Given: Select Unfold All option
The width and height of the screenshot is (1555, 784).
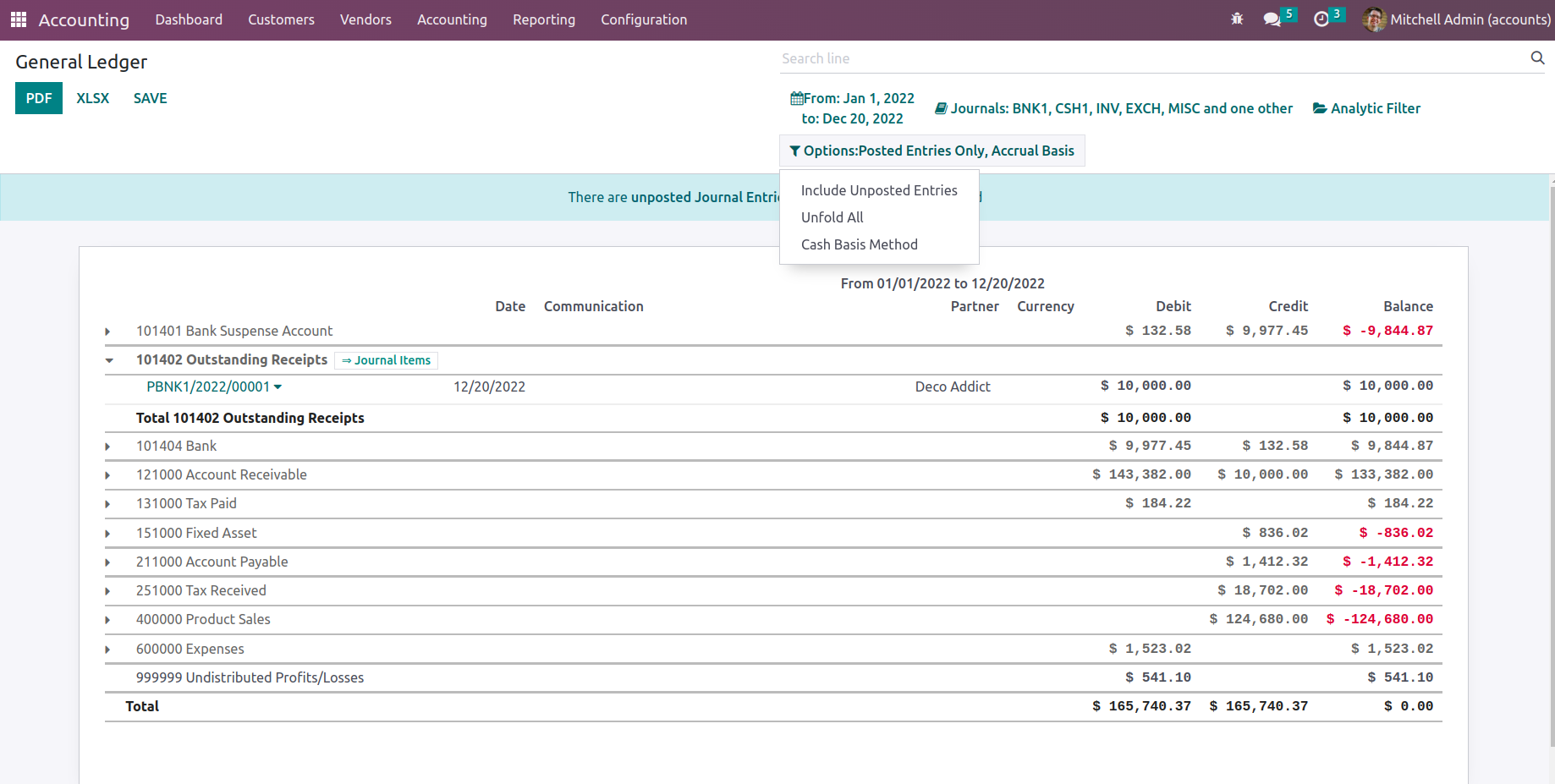Looking at the screenshot, I should click(879, 217).
